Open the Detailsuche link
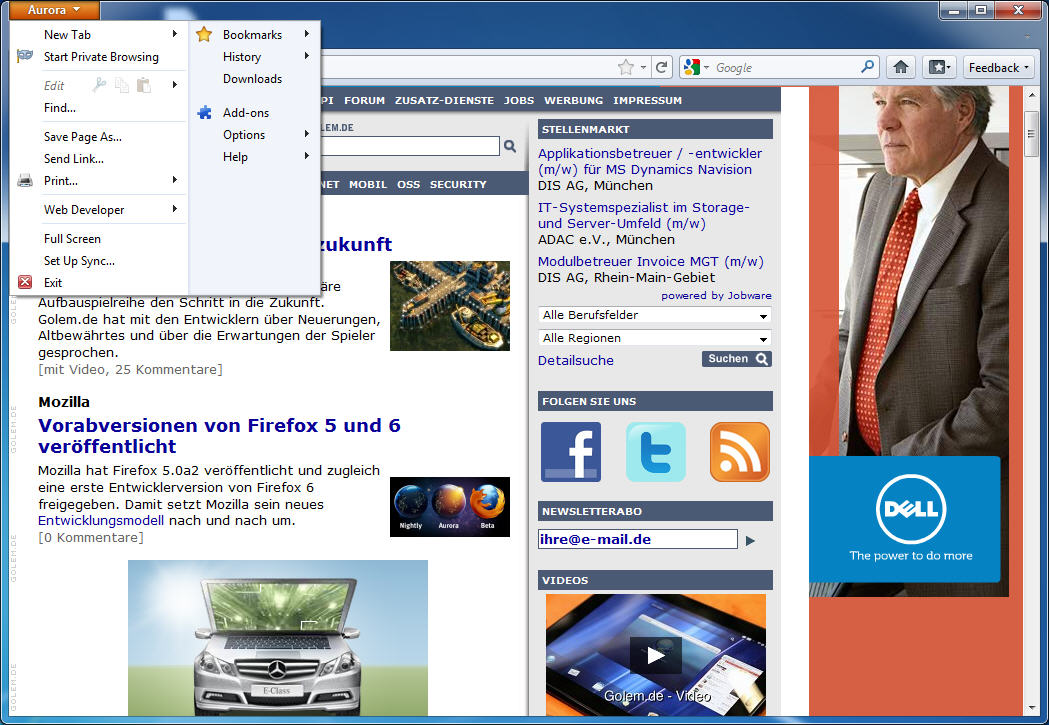This screenshot has width=1049, height=725. pyautogui.click(x=575, y=360)
